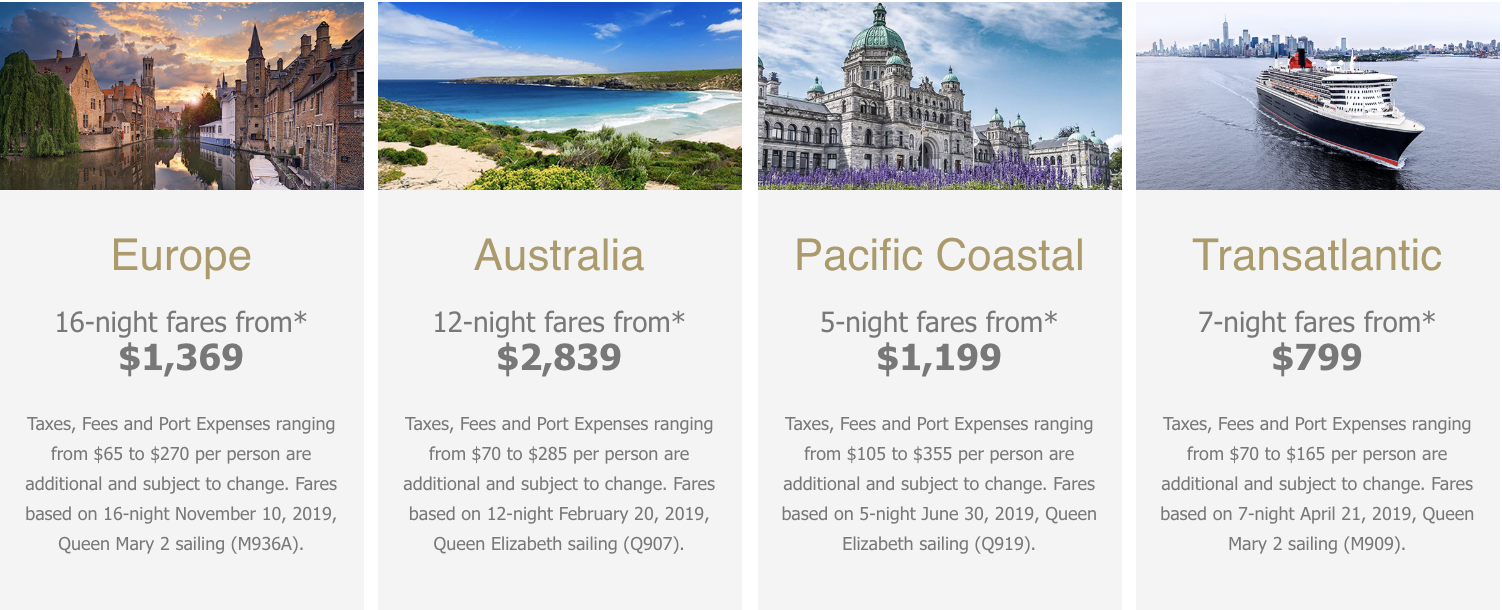This screenshot has width=1502, height=610.
Task: Open the Australia beach photo
Action: (x=560, y=95)
